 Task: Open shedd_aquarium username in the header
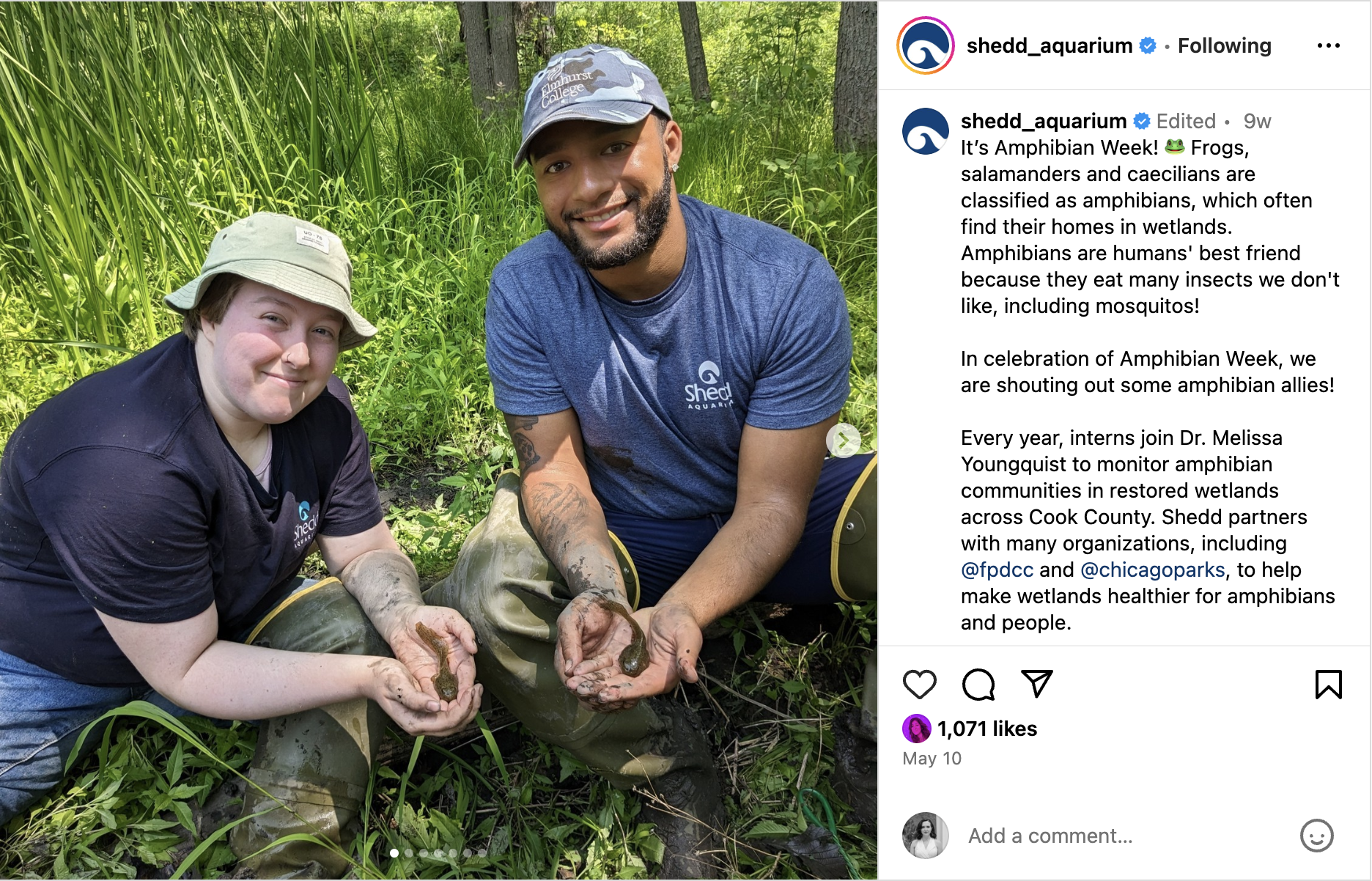[1050, 45]
